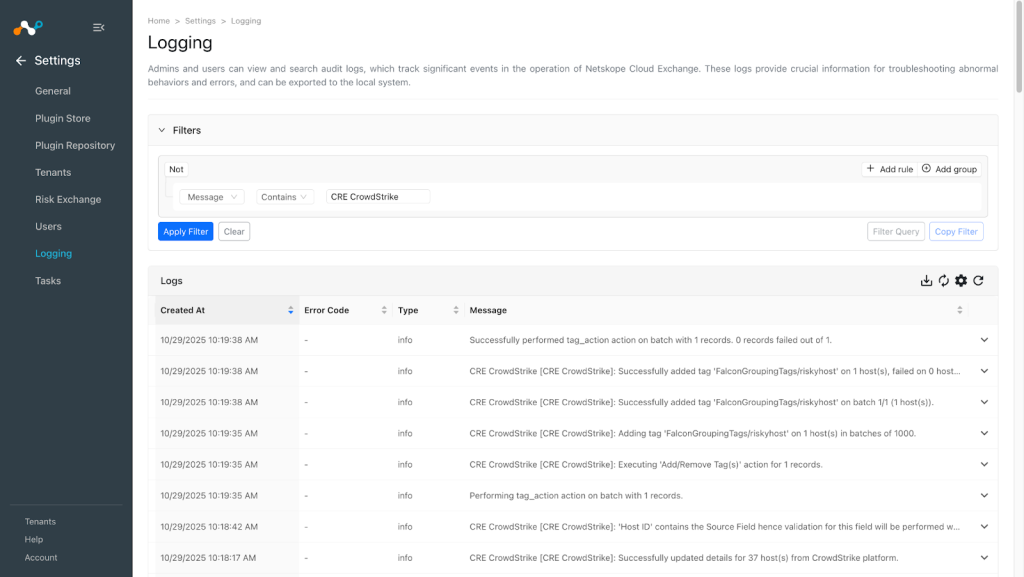The height and width of the screenshot is (577, 1024).
Task: Click Apply Filter button
Action: (x=185, y=232)
